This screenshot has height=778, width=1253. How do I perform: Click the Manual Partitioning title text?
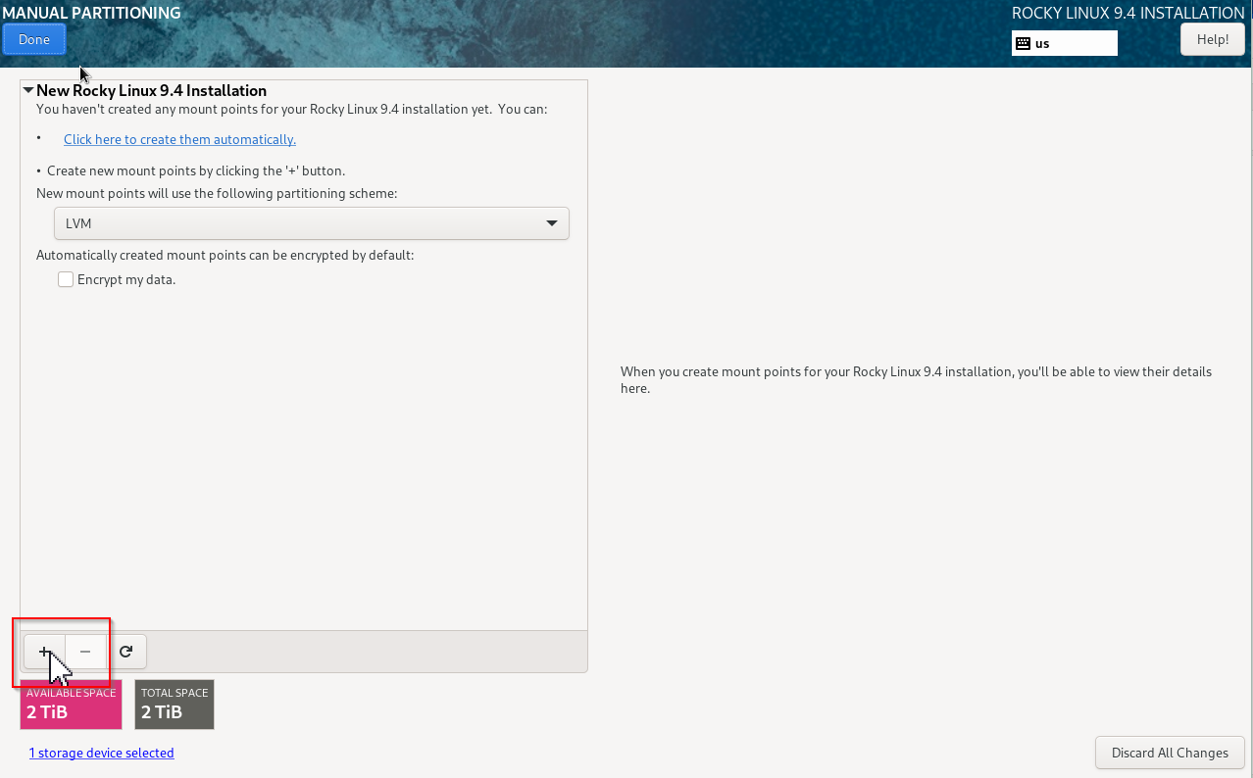(91, 13)
